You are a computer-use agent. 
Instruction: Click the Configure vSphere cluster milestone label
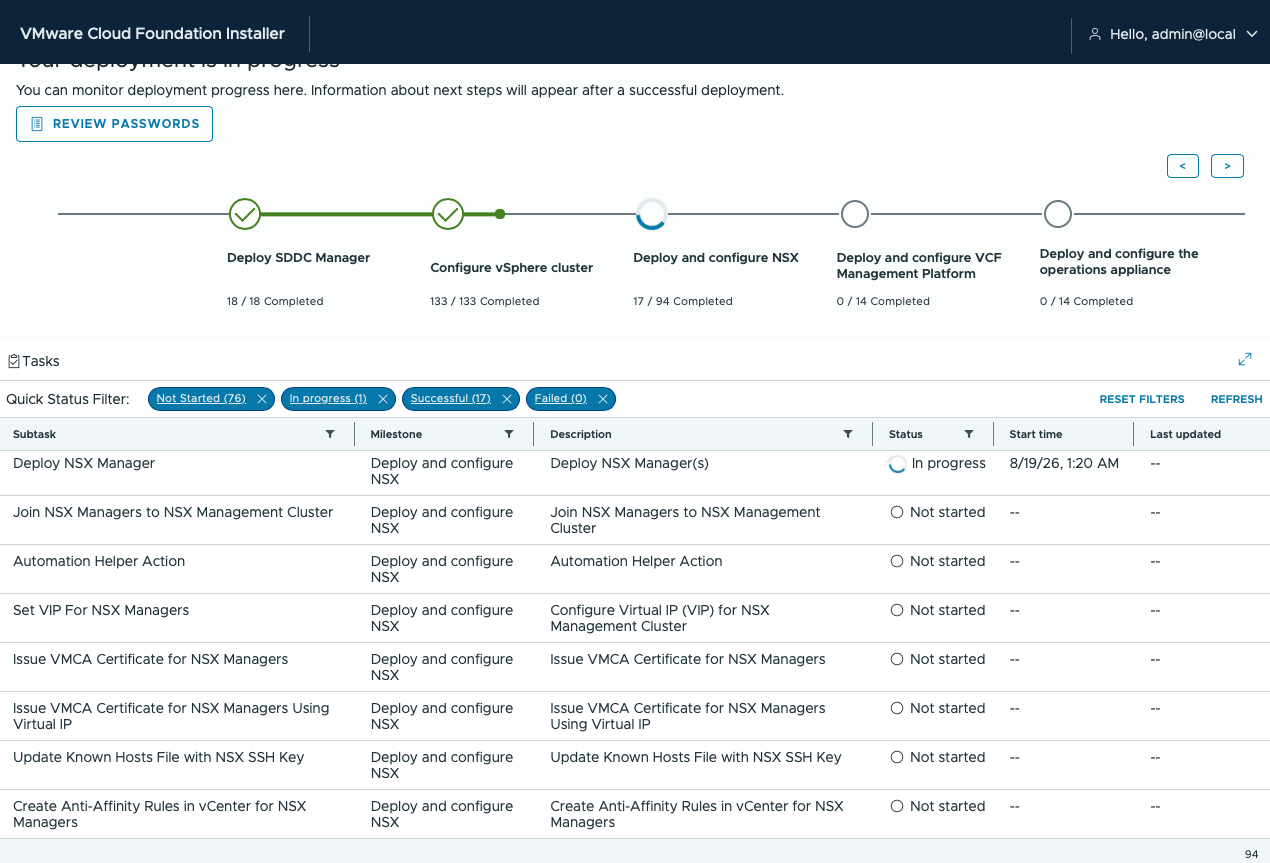512,268
